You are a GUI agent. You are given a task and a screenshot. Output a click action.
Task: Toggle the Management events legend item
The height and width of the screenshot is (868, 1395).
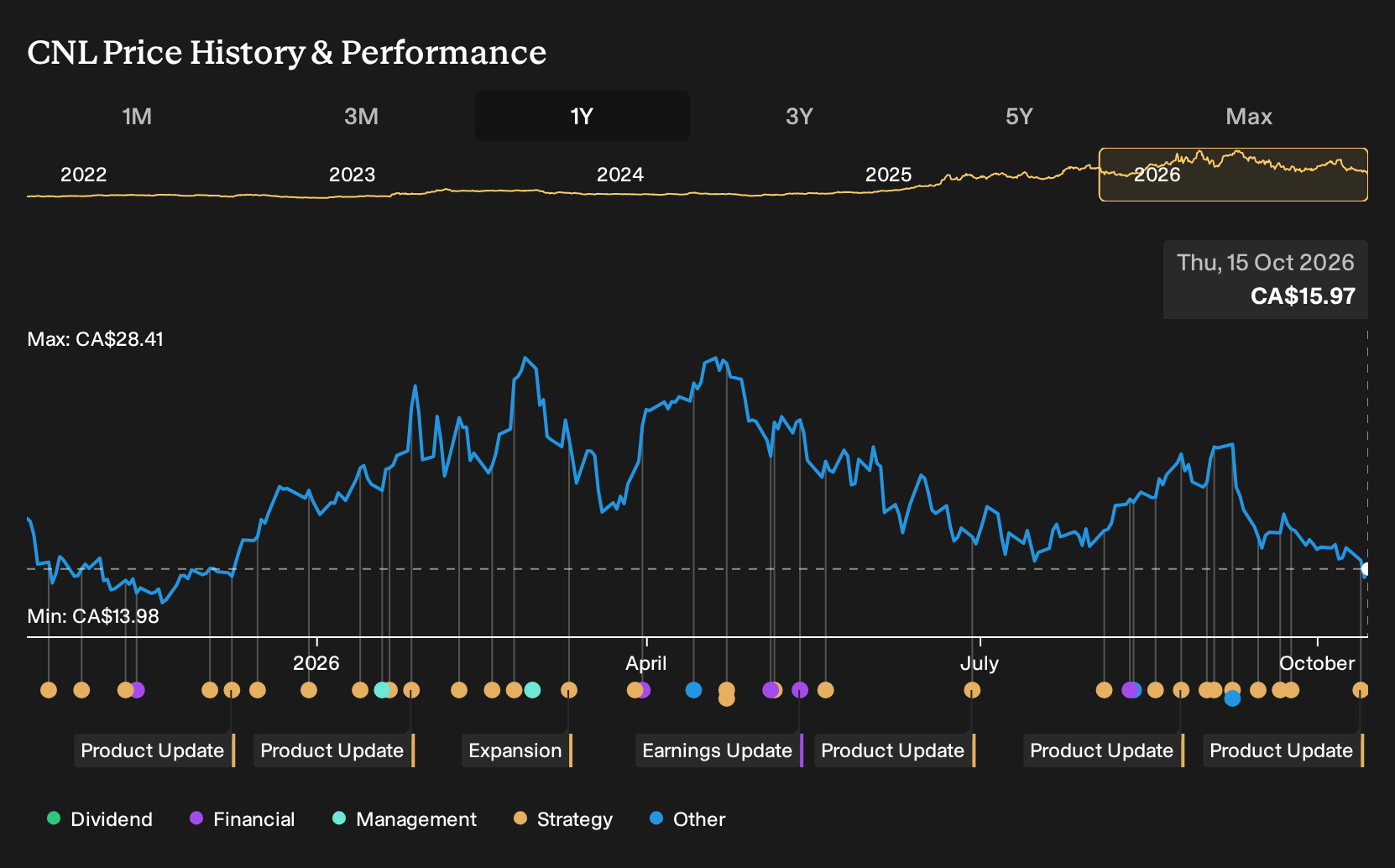[x=405, y=819]
